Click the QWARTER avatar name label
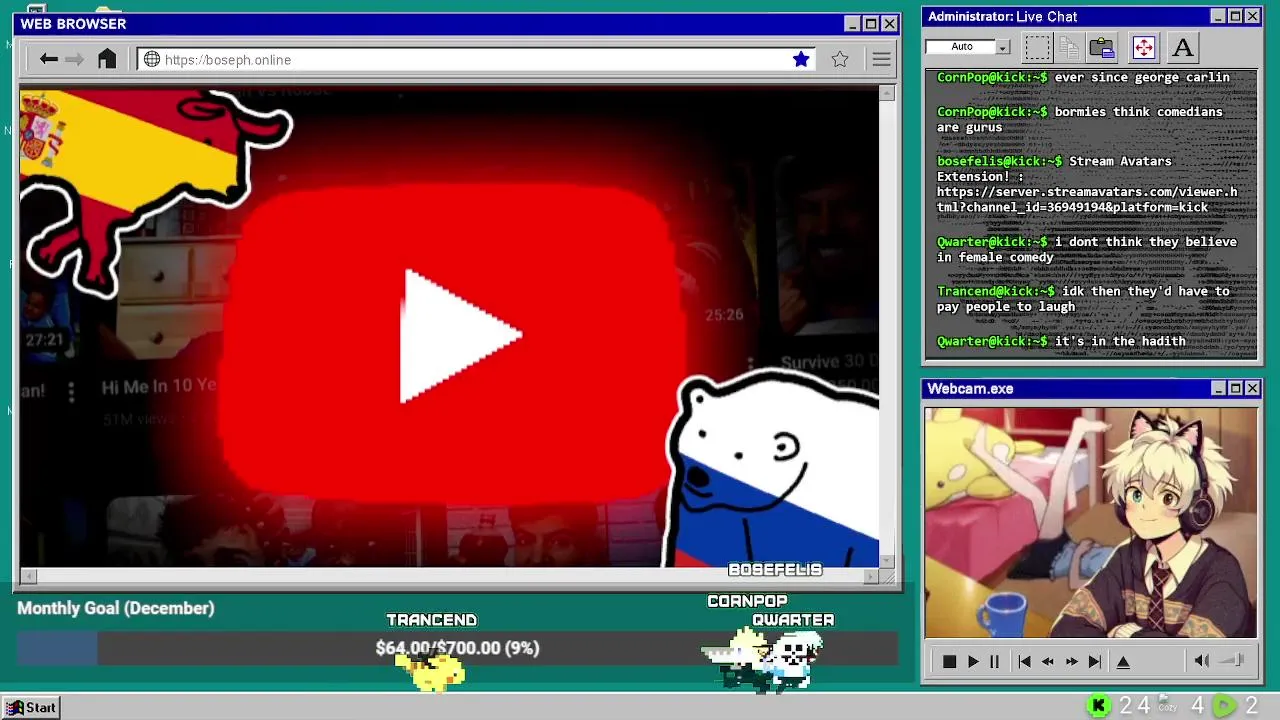This screenshot has height=720, width=1280. [x=793, y=620]
